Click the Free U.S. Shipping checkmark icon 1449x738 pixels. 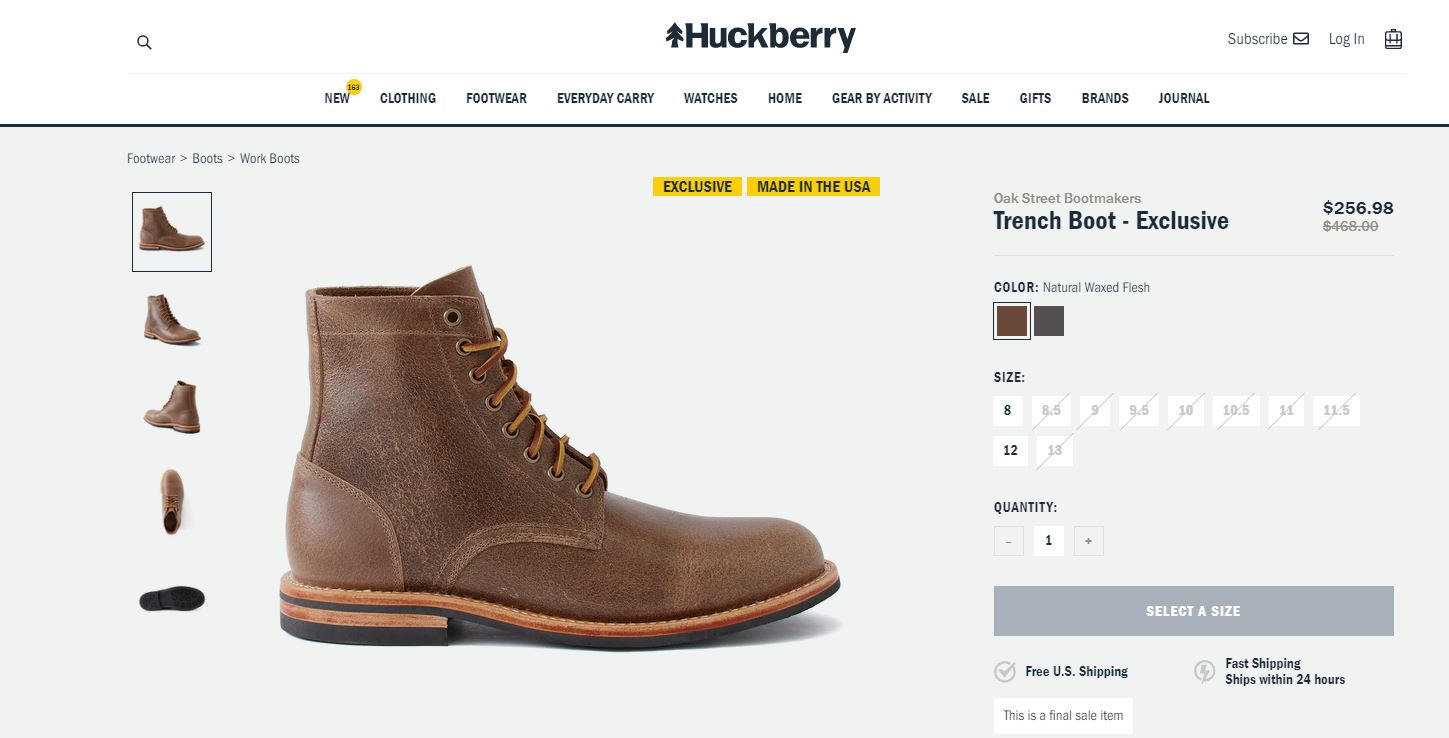click(x=1005, y=672)
